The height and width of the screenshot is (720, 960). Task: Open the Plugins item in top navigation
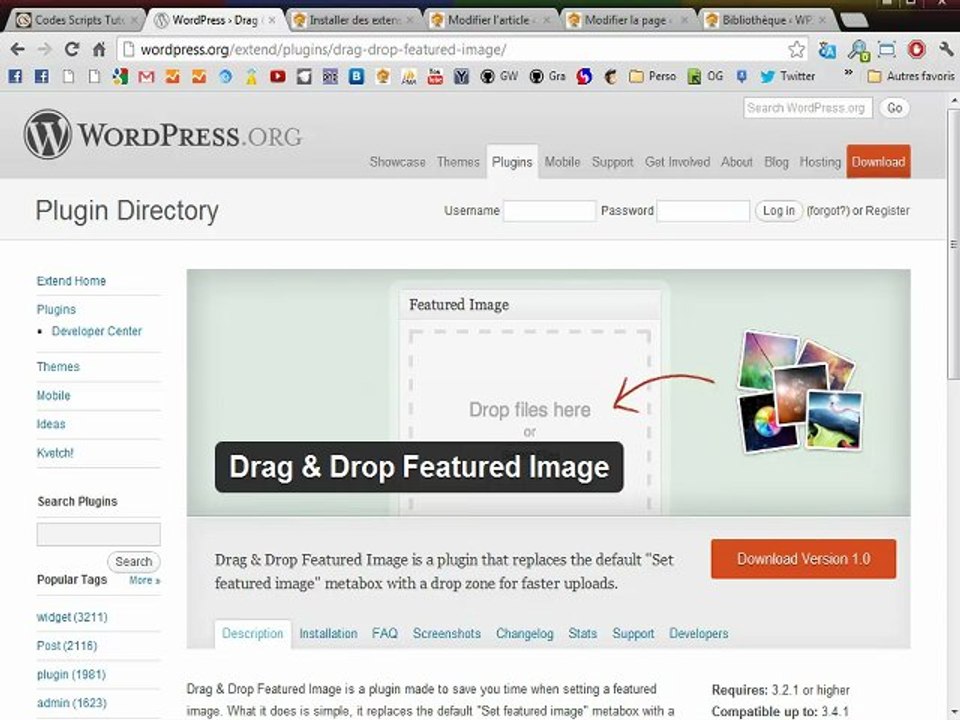[512, 162]
